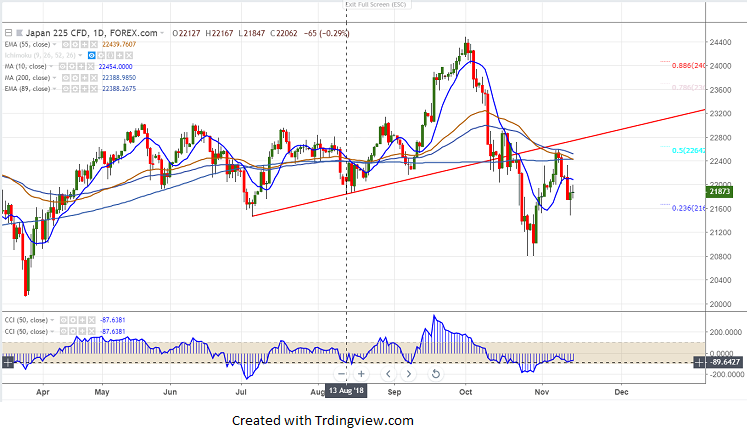Open Ichimoku indicator settings gear

coord(101,55)
